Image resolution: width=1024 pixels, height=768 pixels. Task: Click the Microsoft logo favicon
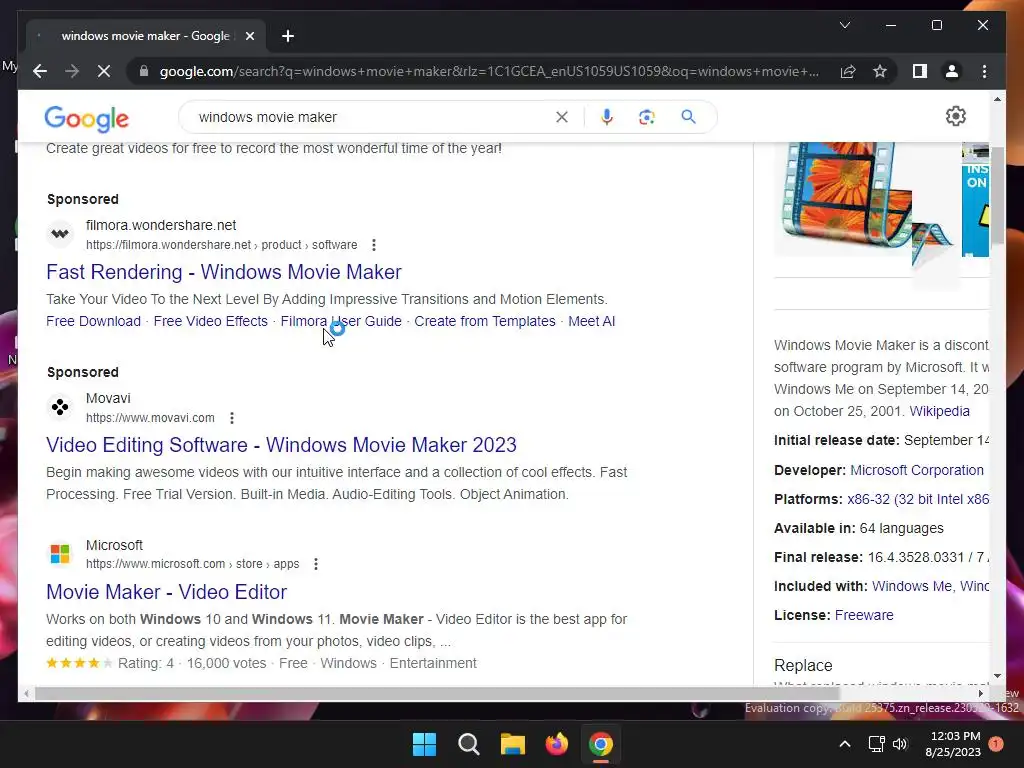pyautogui.click(x=60, y=554)
